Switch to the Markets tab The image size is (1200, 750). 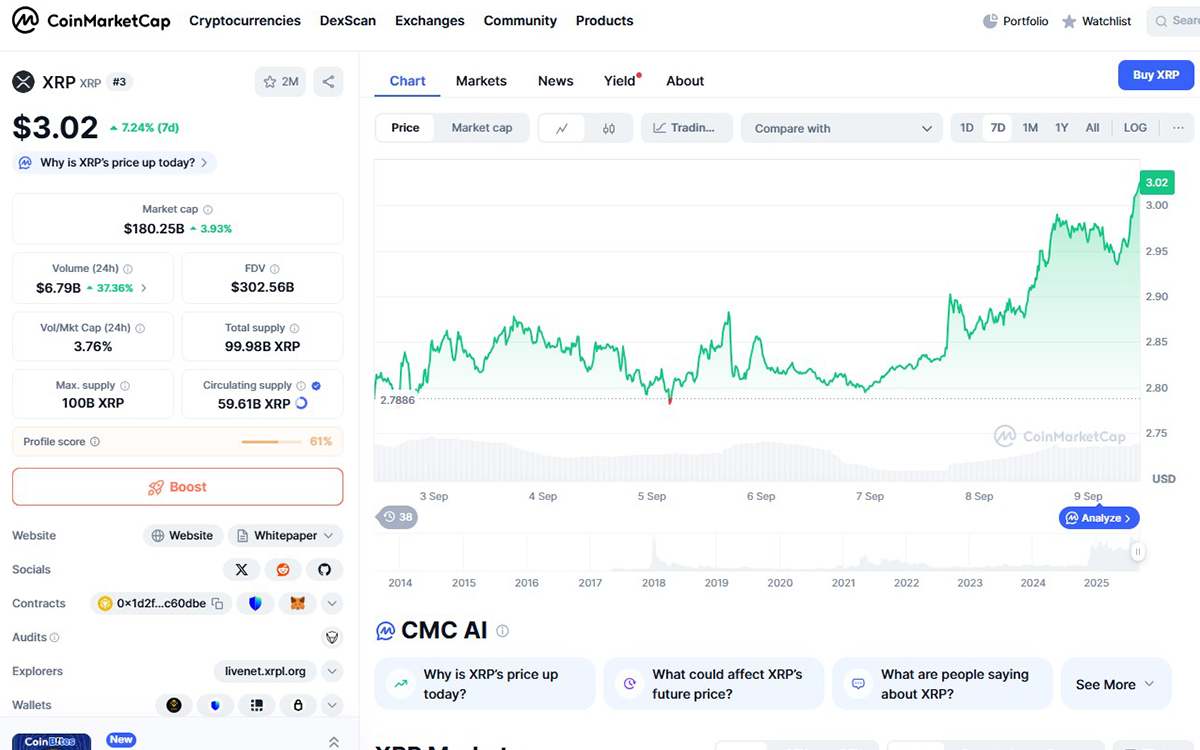coord(481,80)
